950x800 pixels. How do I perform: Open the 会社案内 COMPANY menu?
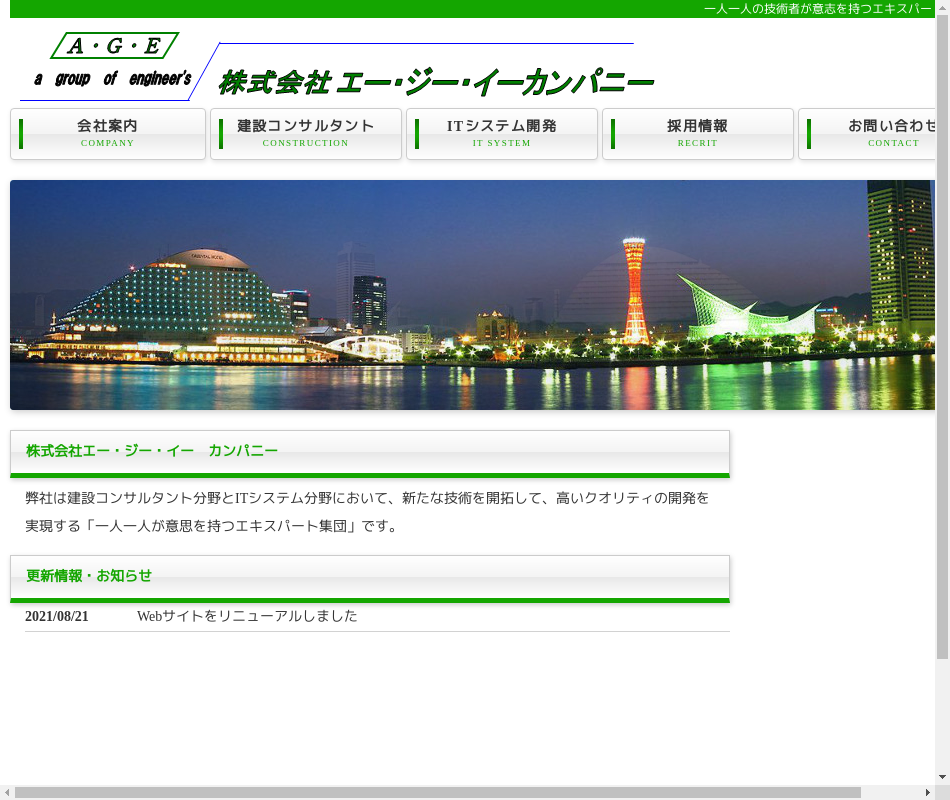tap(108, 134)
